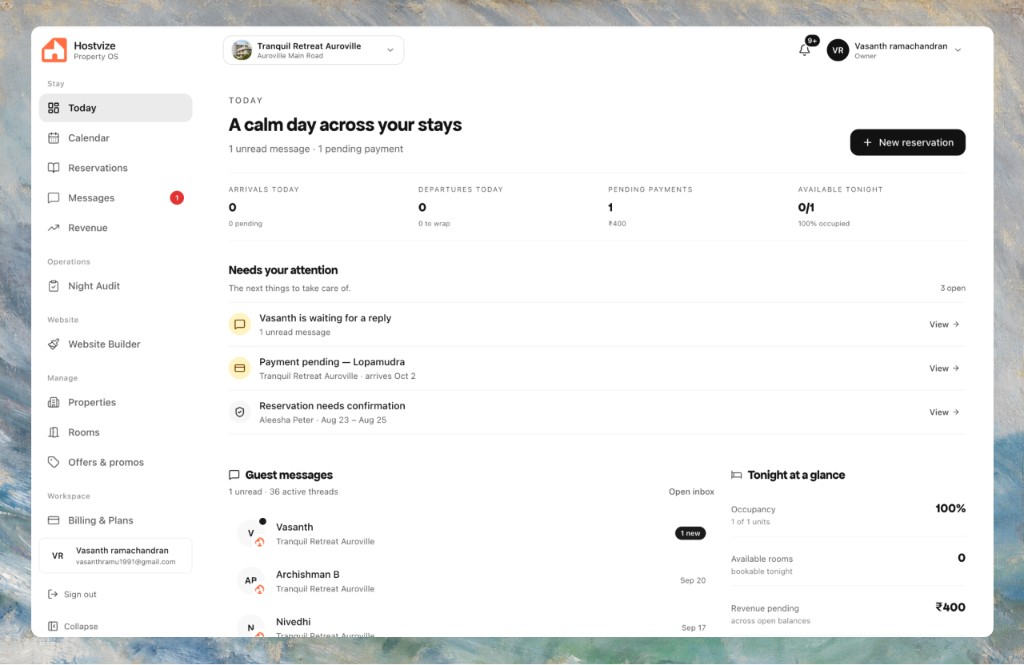This screenshot has height=665, width=1024.
Task: Click the bed icon beside Tonight at a glance
Action: coord(737,475)
